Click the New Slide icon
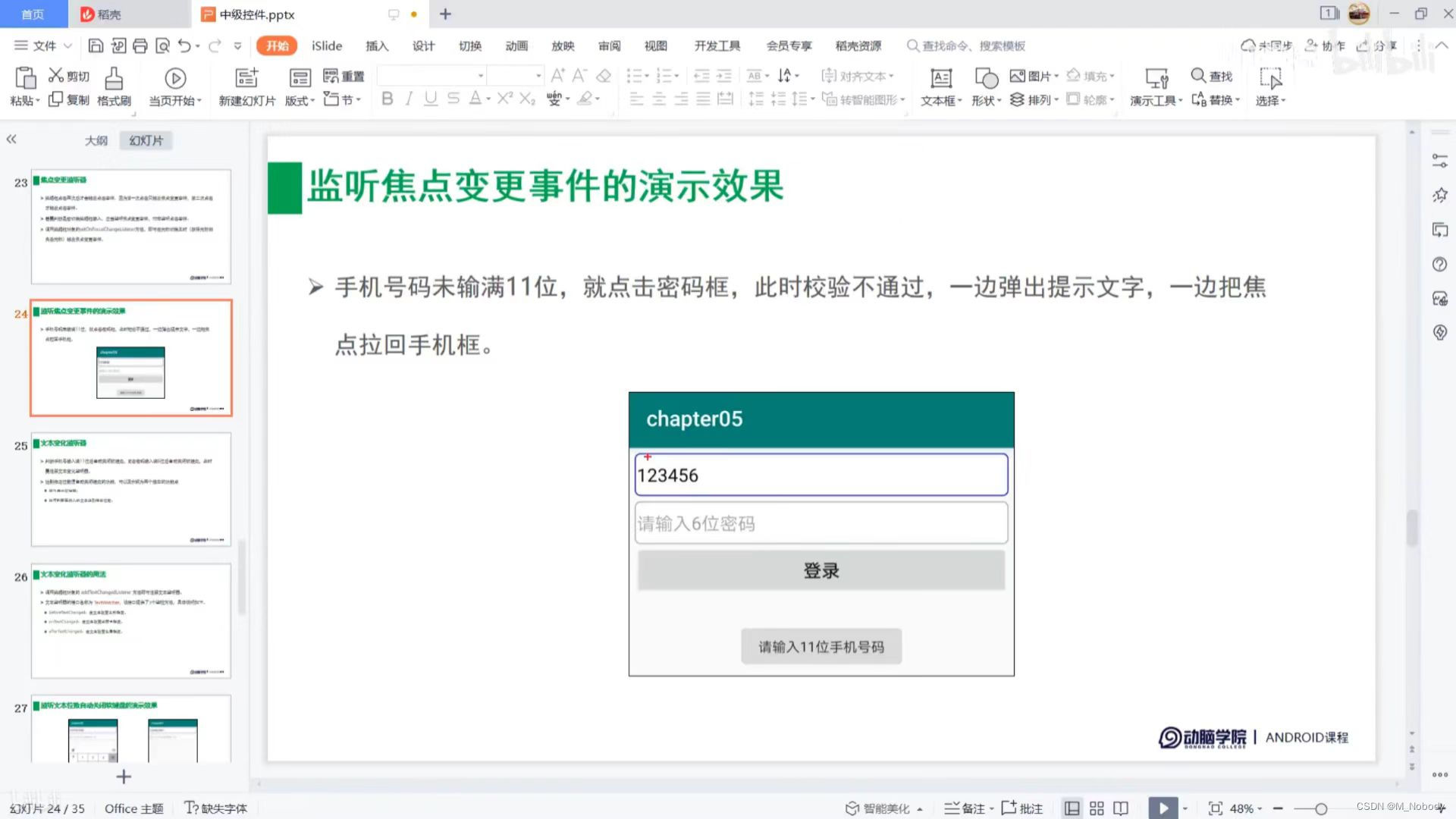Viewport: 1456px width, 819px height. coord(246,78)
